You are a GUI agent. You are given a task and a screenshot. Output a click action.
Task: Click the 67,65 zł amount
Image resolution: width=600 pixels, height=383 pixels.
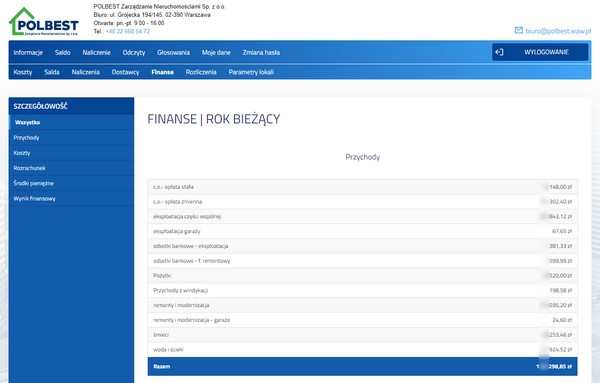pyautogui.click(x=562, y=231)
